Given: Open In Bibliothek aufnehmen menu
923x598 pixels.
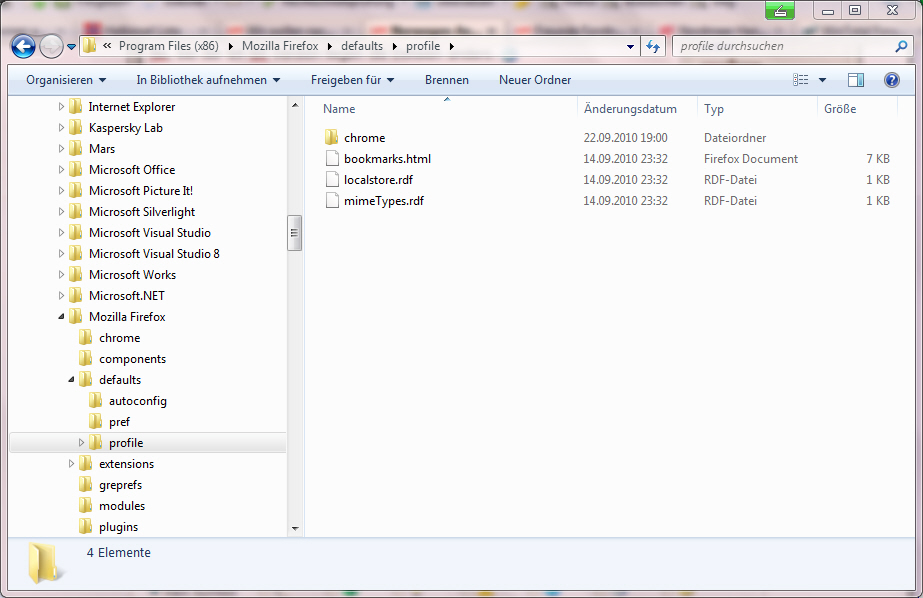Looking at the screenshot, I should 208,80.
